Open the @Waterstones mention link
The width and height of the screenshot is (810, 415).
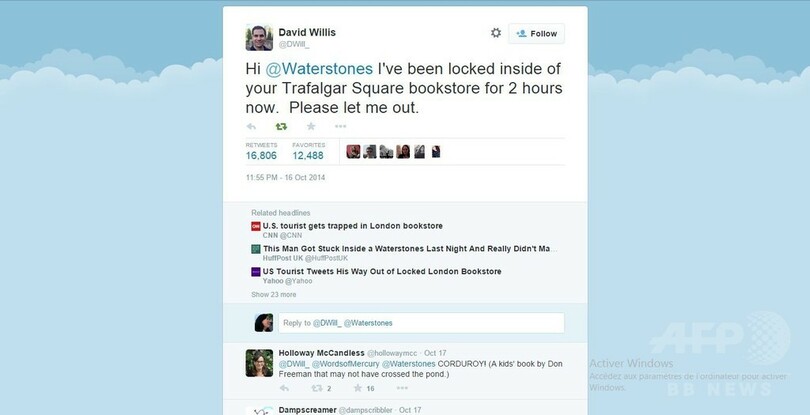tap(319, 69)
